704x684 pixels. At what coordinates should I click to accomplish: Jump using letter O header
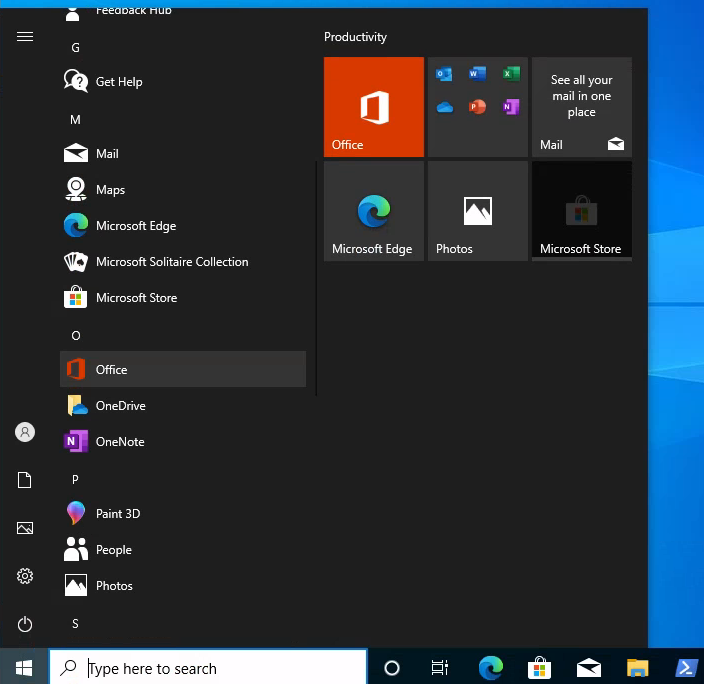[x=75, y=335]
